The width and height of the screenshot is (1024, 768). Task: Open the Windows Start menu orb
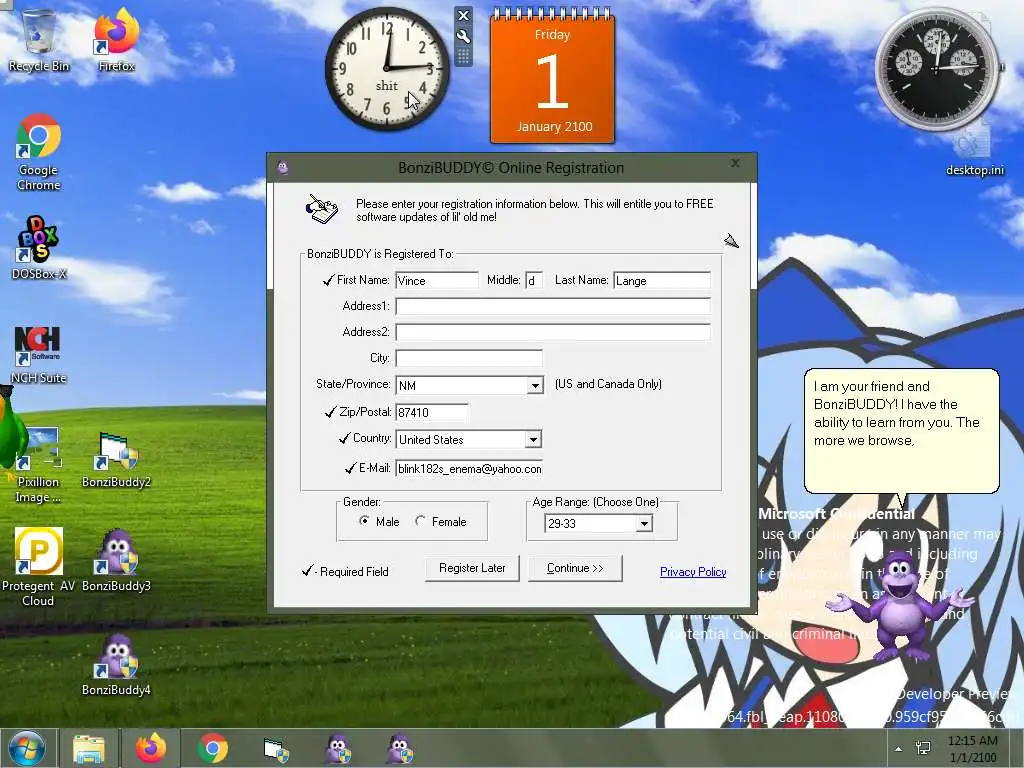(27, 748)
